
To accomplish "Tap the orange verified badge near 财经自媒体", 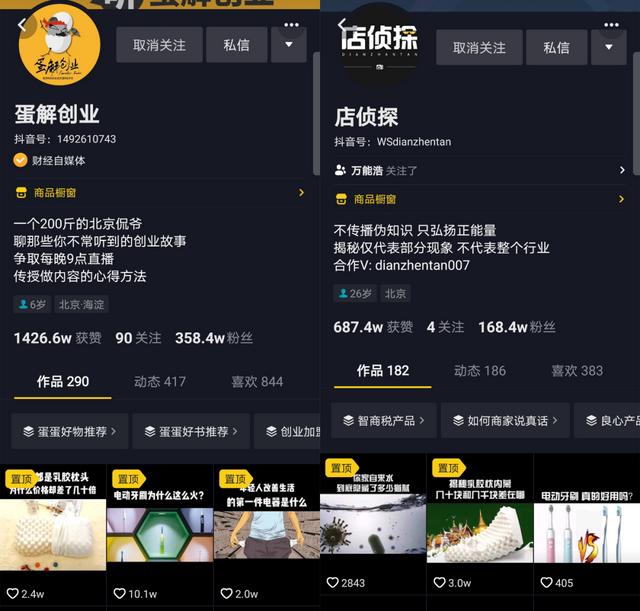I will [x=20, y=160].
